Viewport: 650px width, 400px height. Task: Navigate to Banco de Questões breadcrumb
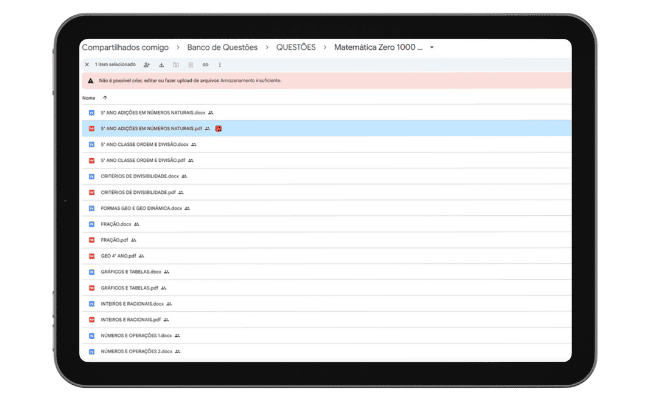tap(222, 47)
